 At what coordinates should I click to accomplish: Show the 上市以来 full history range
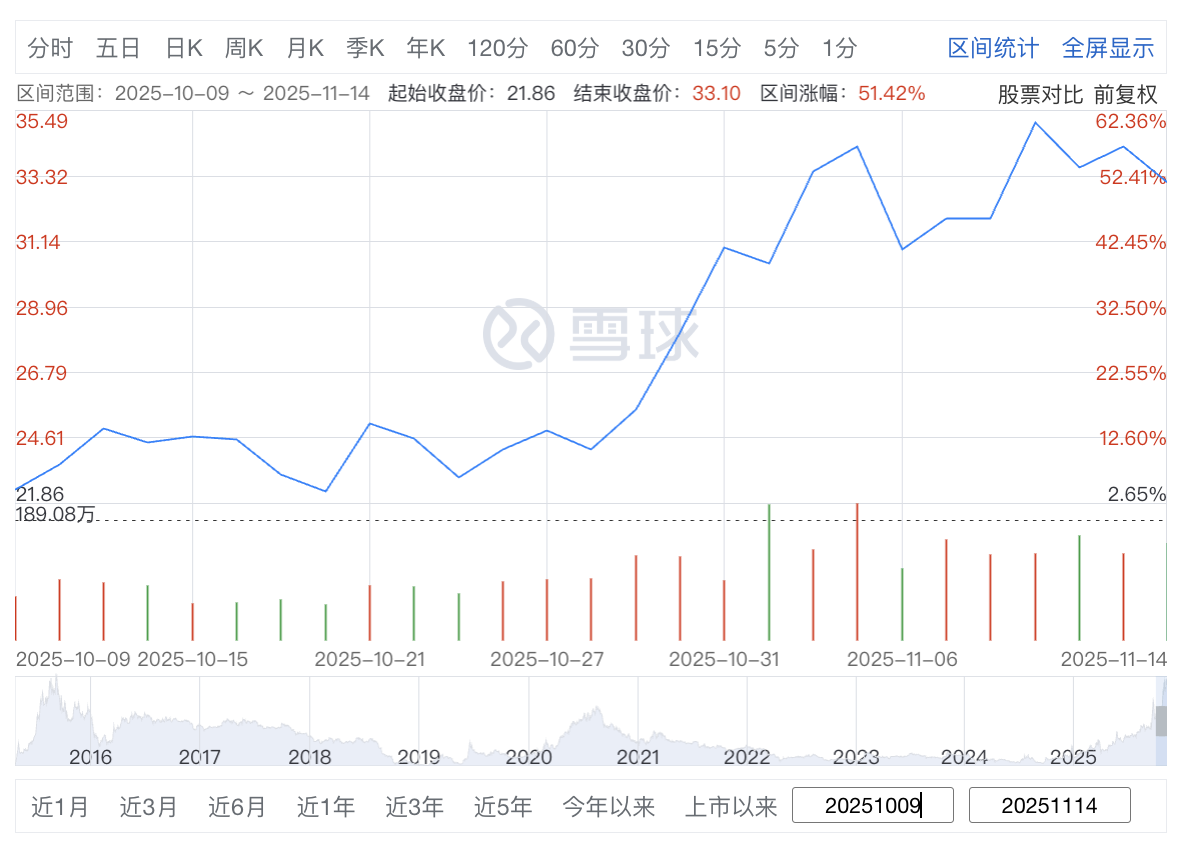click(x=731, y=806)
